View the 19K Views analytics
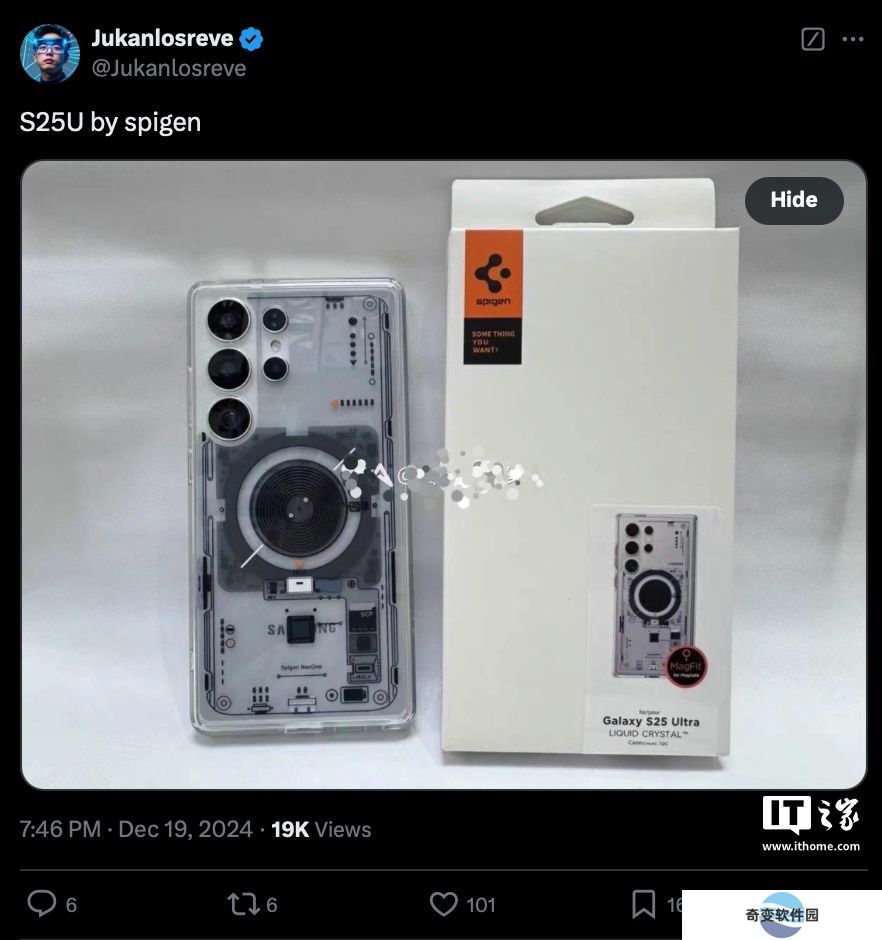 (321, 829)
